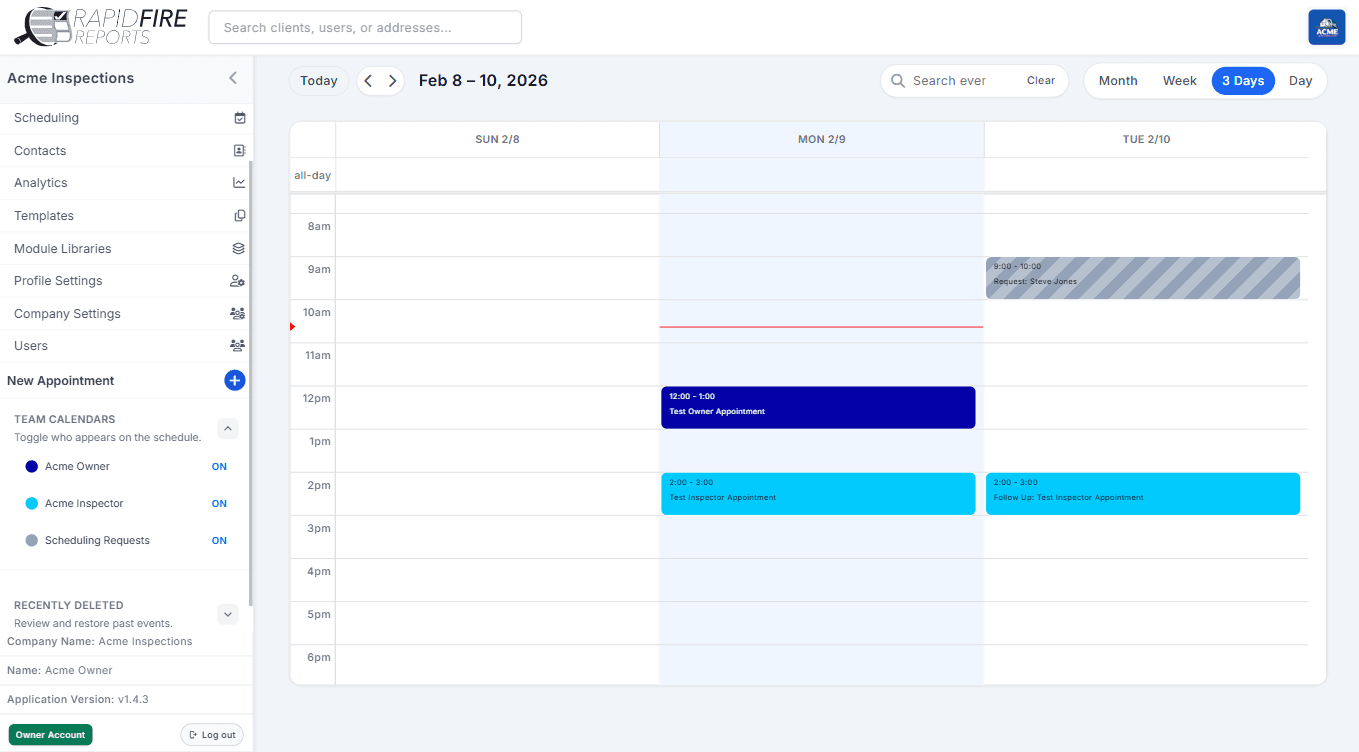
Task: Switch to the Month view
Action: click(x=1117, y=80)
